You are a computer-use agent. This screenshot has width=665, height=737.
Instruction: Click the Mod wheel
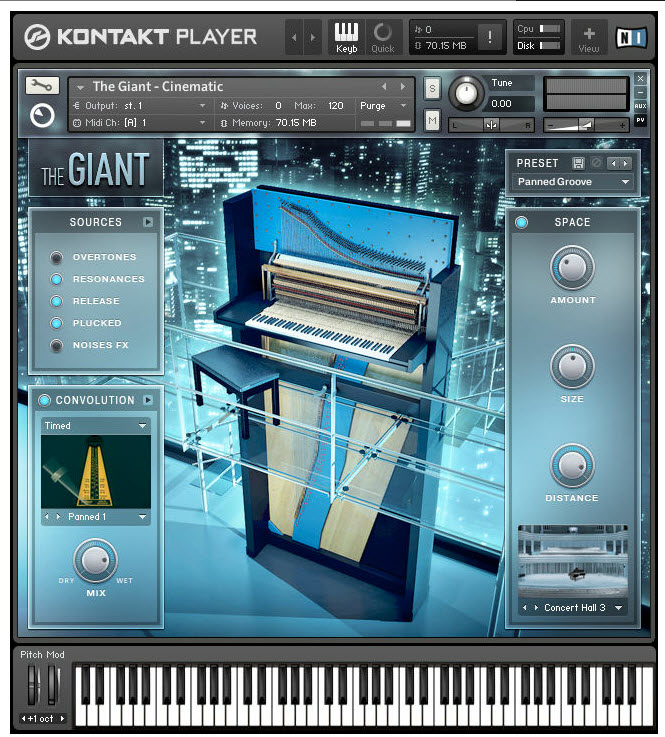(54, 684)
